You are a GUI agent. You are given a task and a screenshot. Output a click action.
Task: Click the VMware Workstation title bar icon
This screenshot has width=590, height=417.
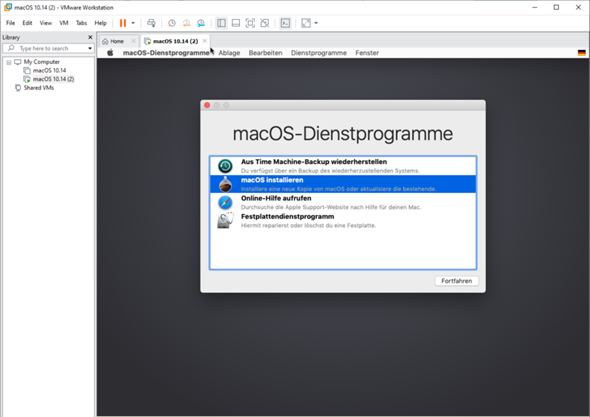point(8,7)
